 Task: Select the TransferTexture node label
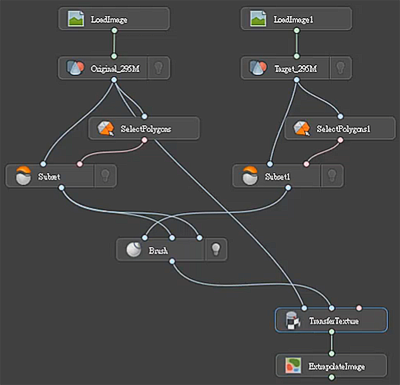click(334, 321)
